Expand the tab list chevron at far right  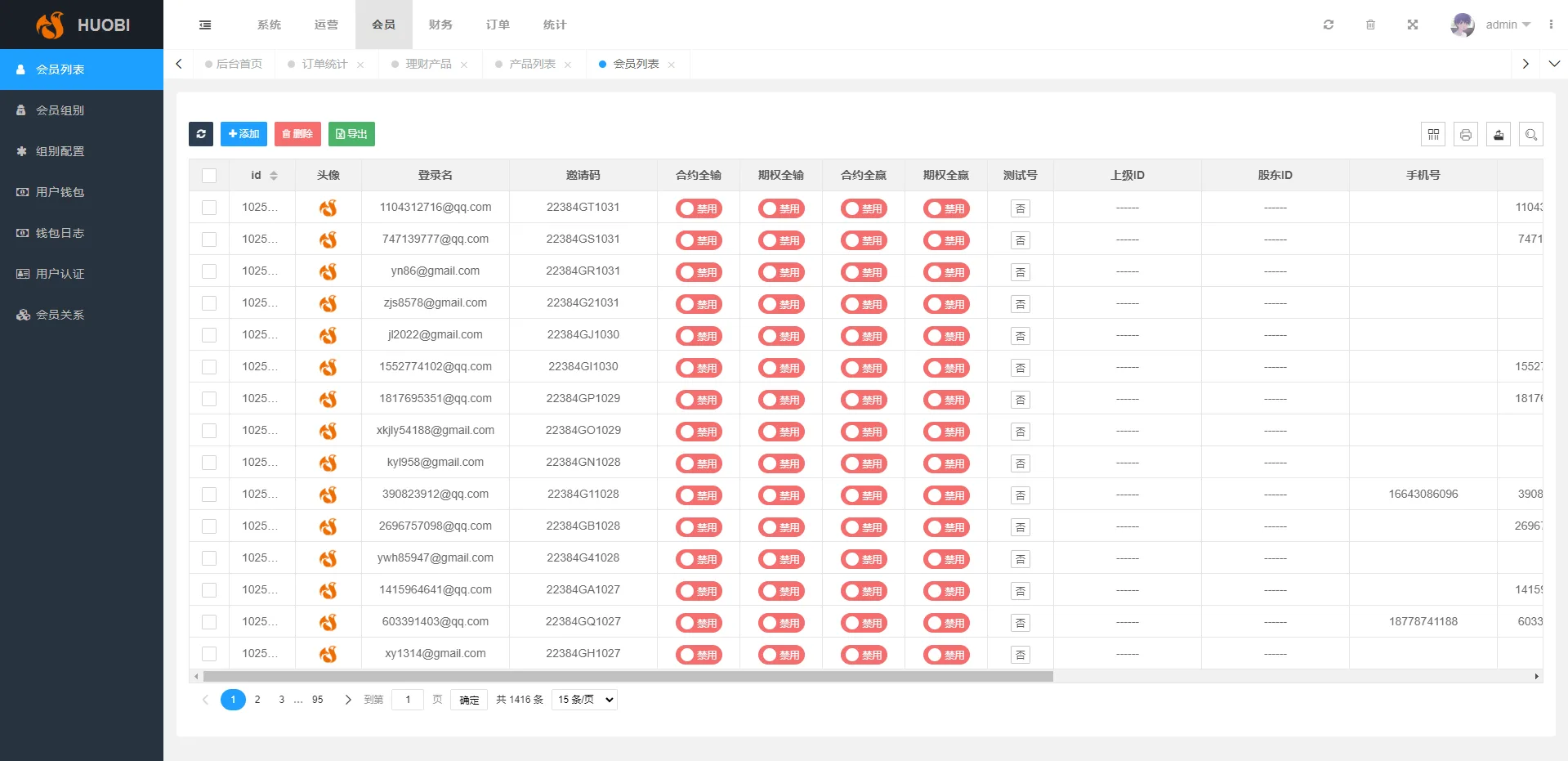pos(1554,64)
